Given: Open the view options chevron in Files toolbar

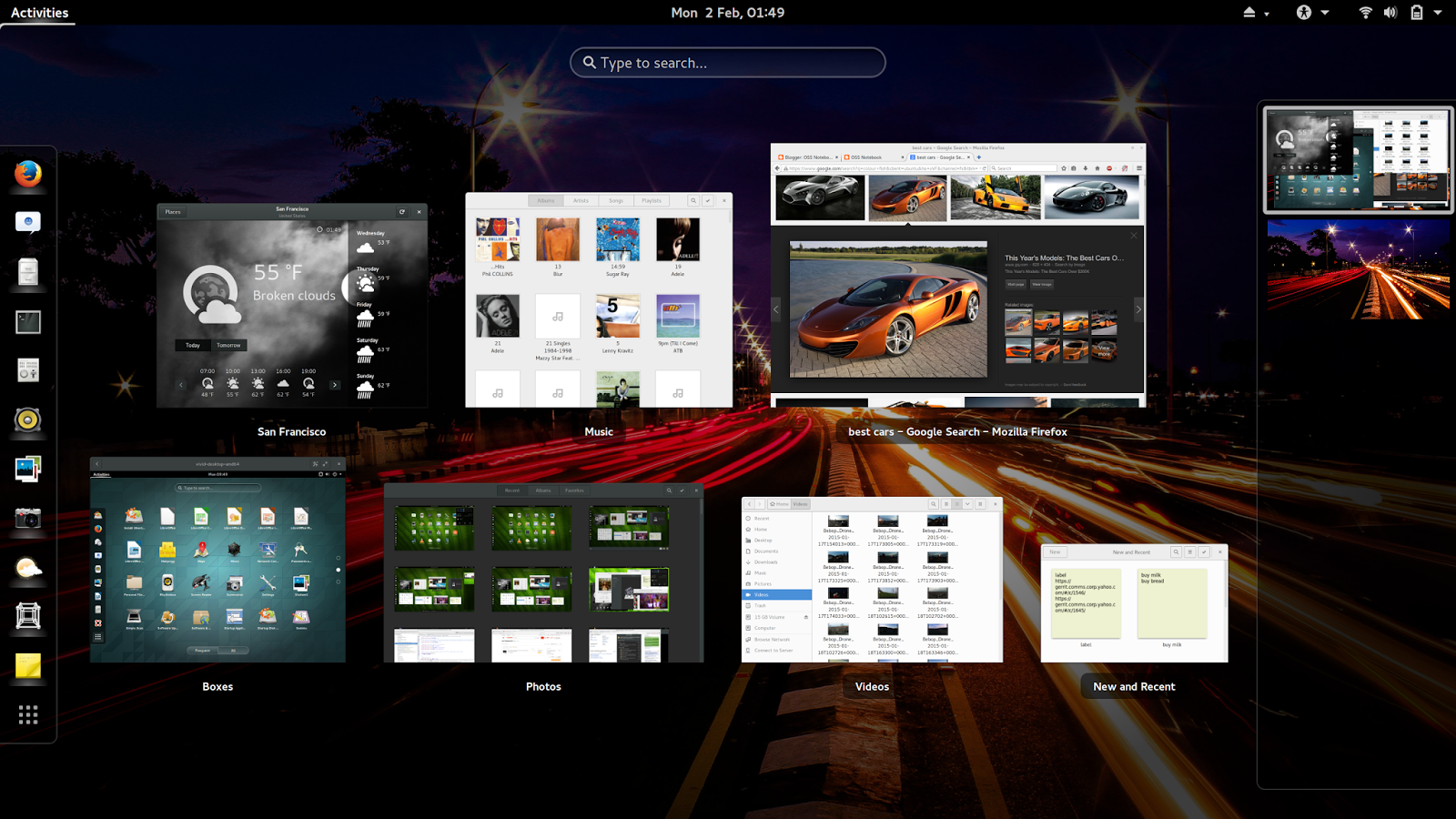Looking at the screenshot, I should tap(967, 504).
